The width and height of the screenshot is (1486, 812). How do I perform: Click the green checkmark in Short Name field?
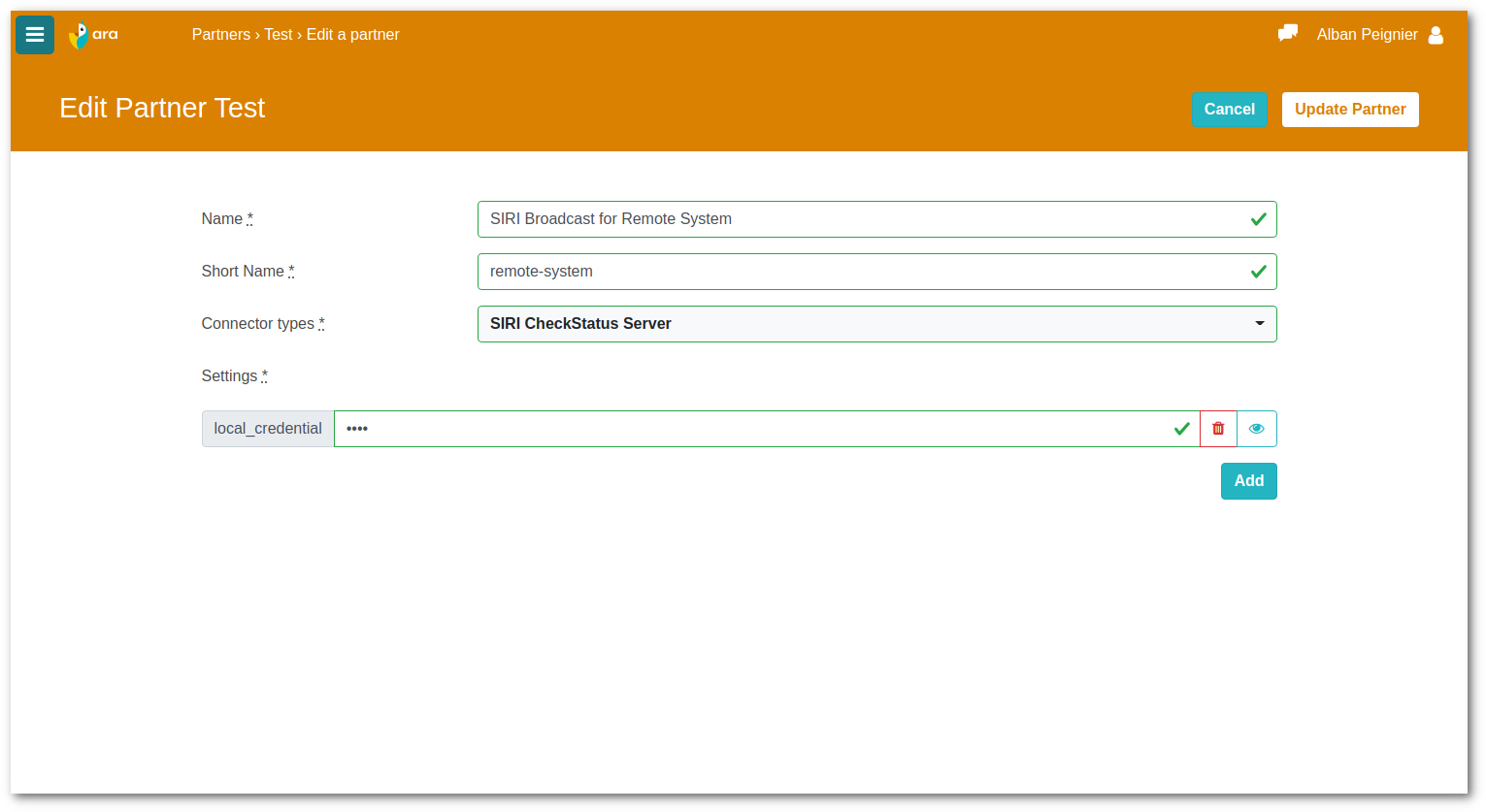1259,272
